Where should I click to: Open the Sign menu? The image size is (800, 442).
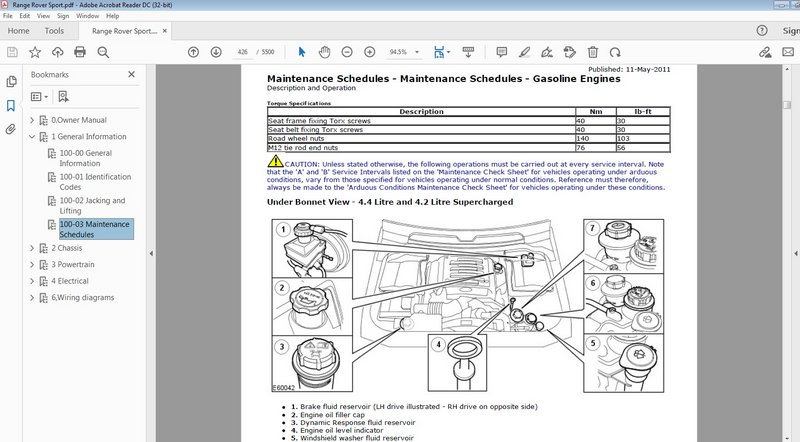pos(63,16)
